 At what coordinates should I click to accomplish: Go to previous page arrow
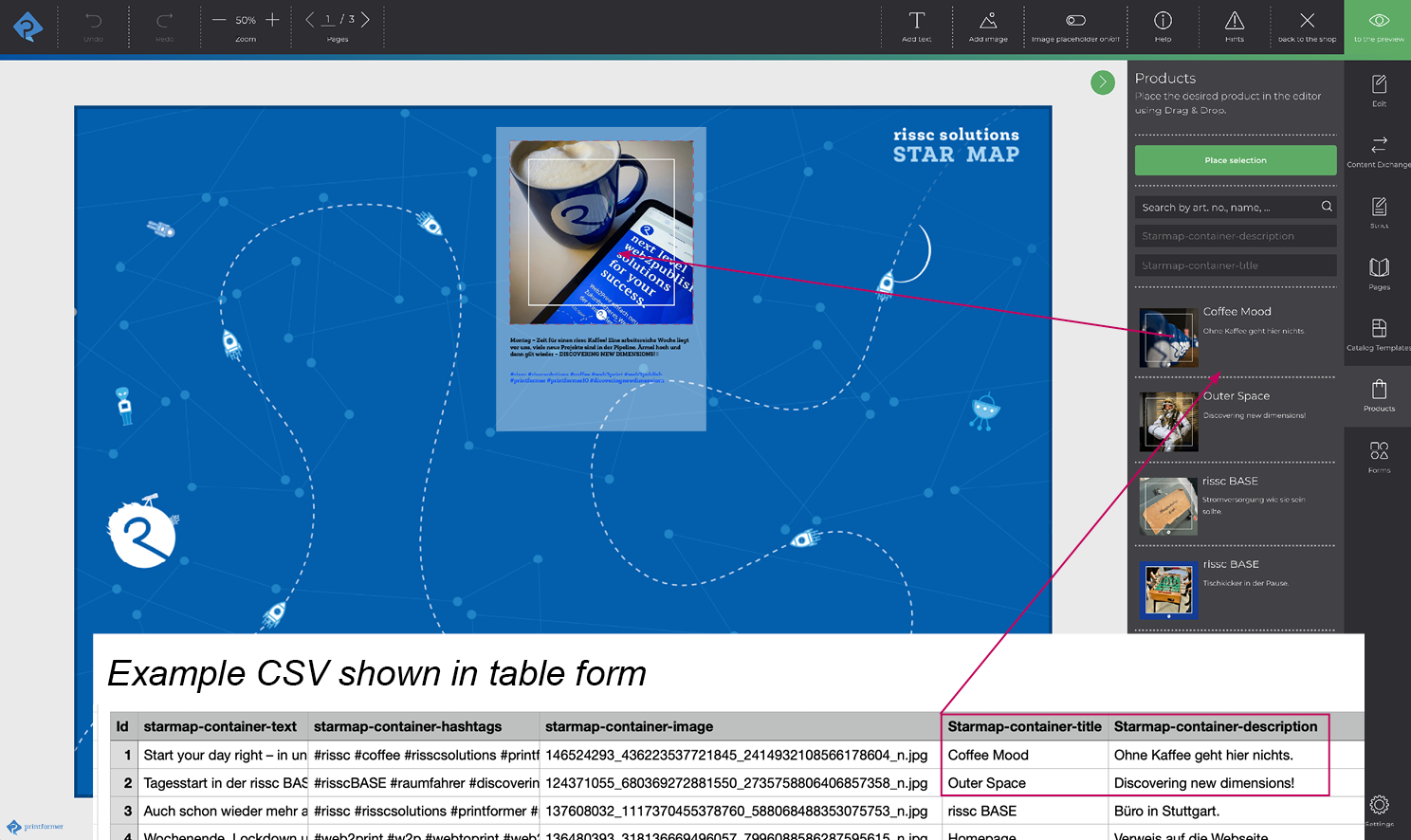click(309, 20)
